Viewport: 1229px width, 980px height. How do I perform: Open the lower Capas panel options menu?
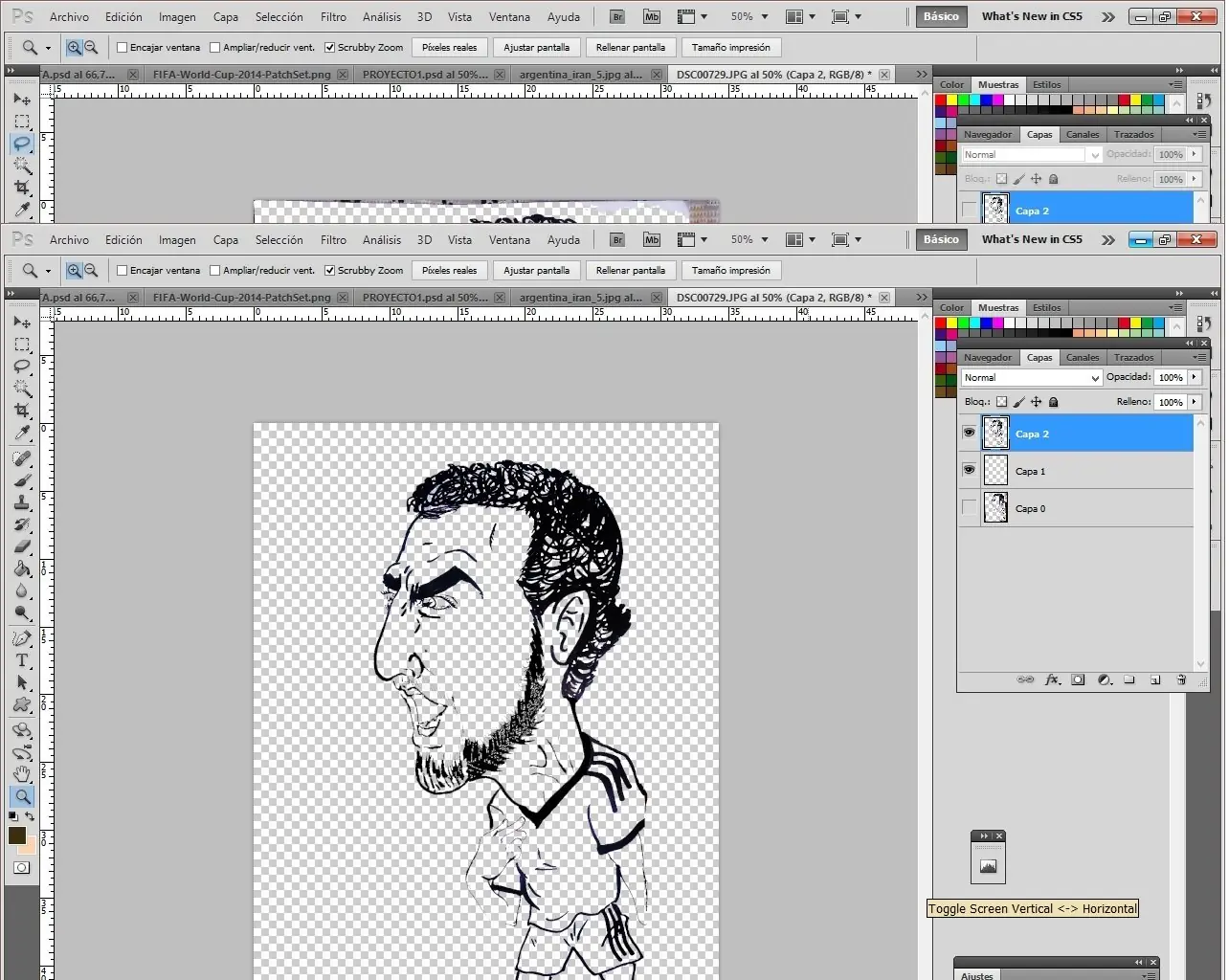(x=1199, y=358)
